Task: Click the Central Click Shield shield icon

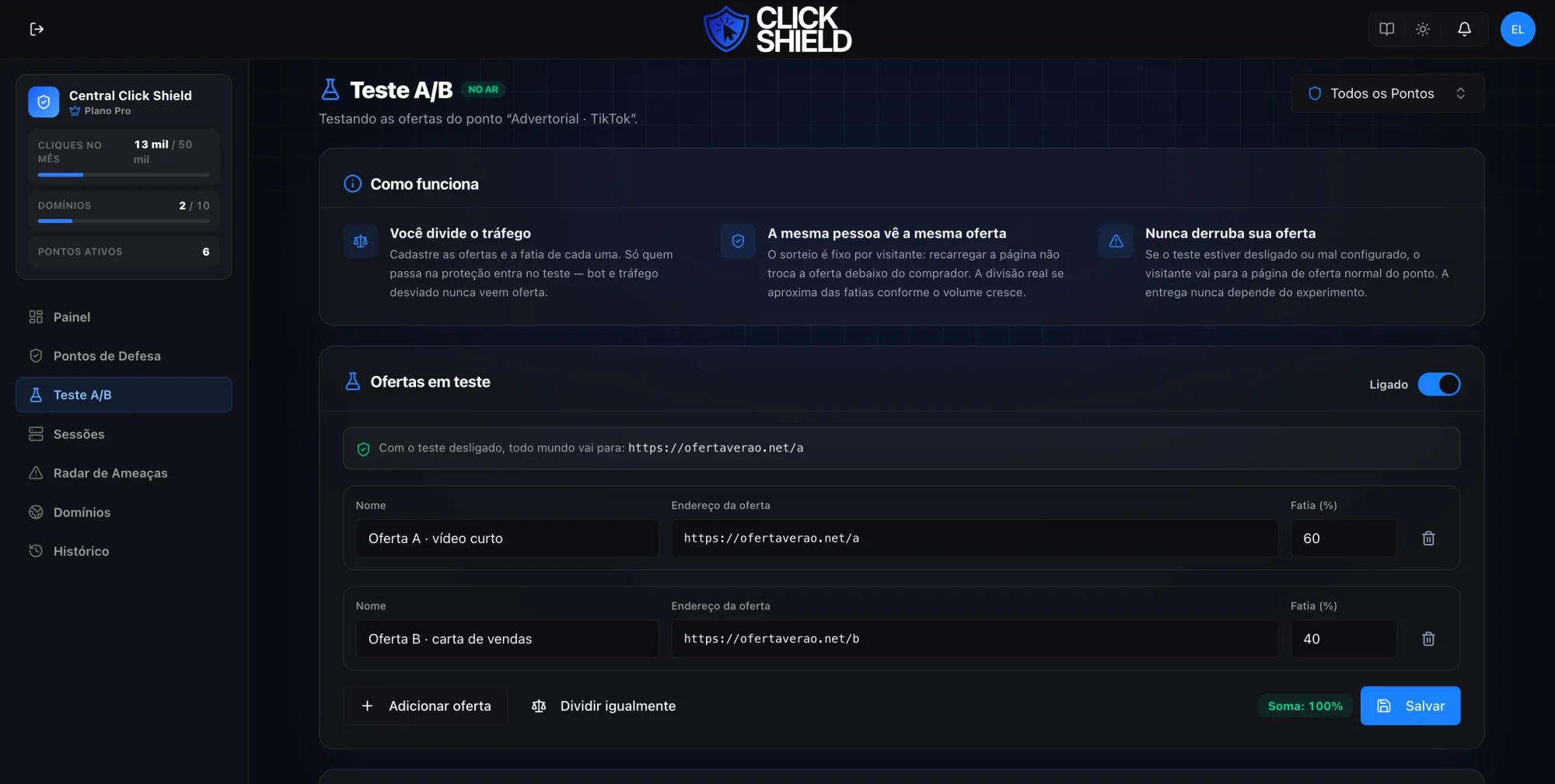Action: tap(44, 102)
